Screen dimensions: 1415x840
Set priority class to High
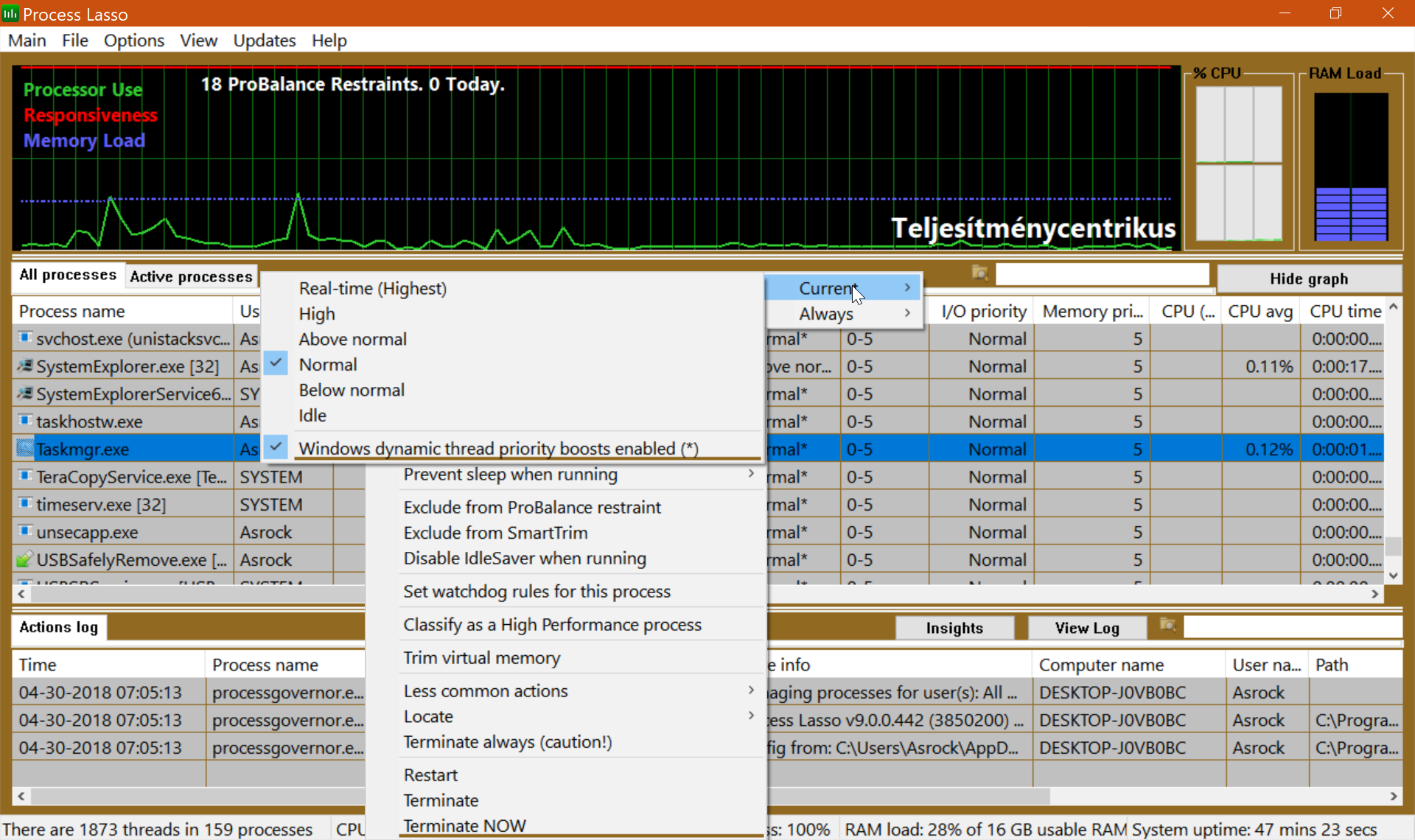pyautogui.click(x=317, y=313)
